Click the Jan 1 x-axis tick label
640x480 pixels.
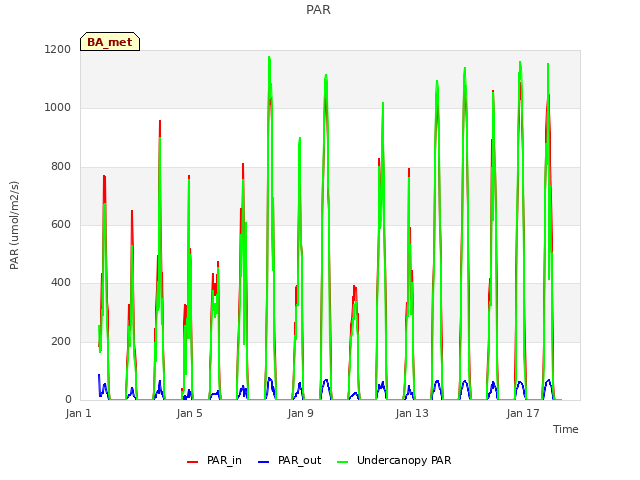78,413
